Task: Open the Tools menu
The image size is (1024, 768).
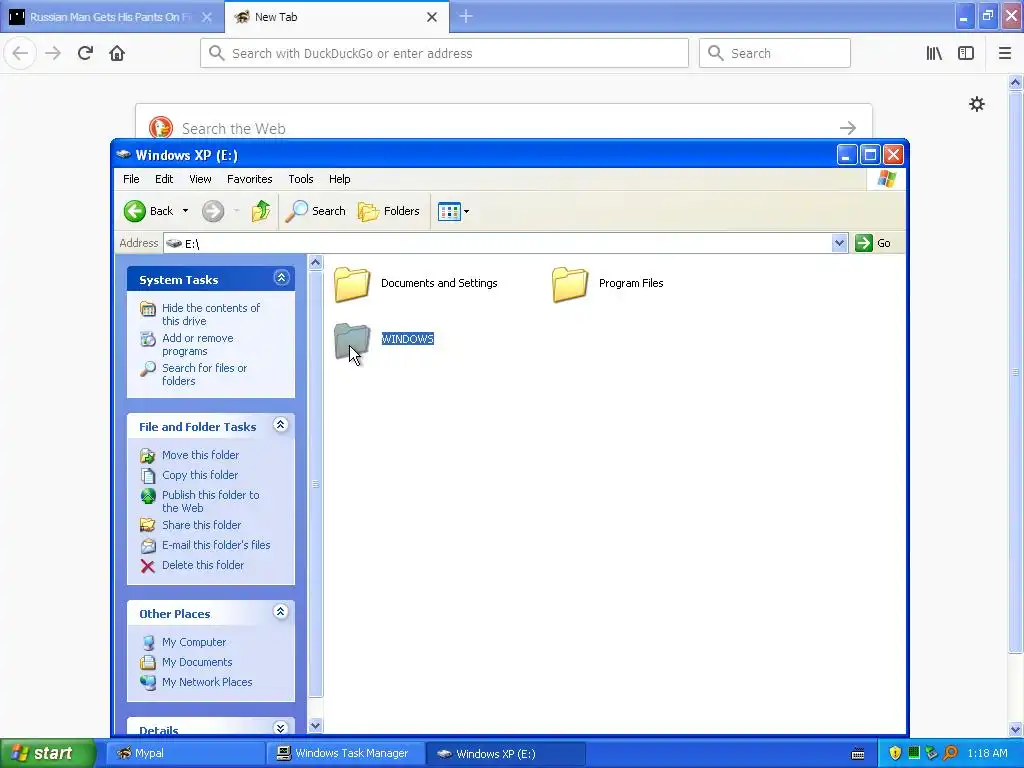Action: pos(300,179)
